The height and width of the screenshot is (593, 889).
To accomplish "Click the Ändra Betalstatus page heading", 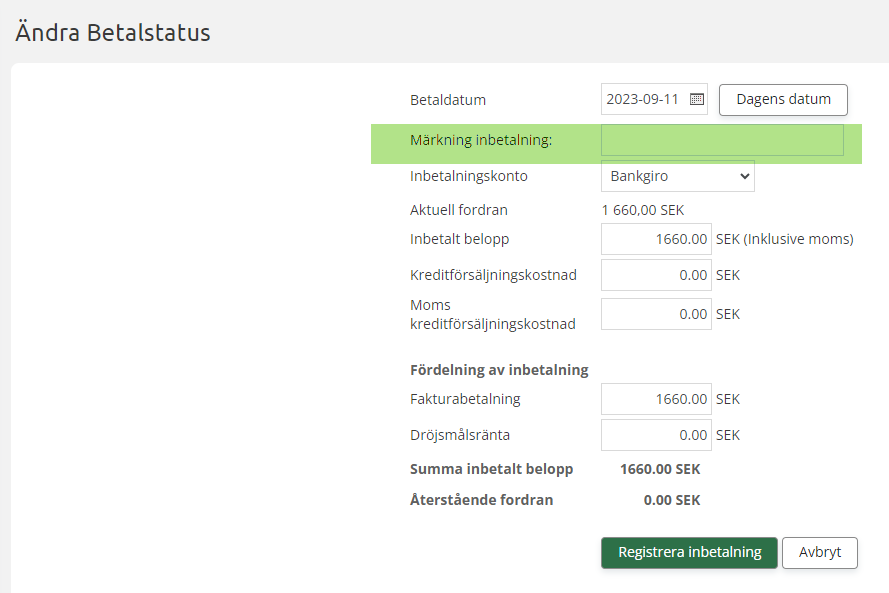I will pyautogui.click(x=112, y=32).
